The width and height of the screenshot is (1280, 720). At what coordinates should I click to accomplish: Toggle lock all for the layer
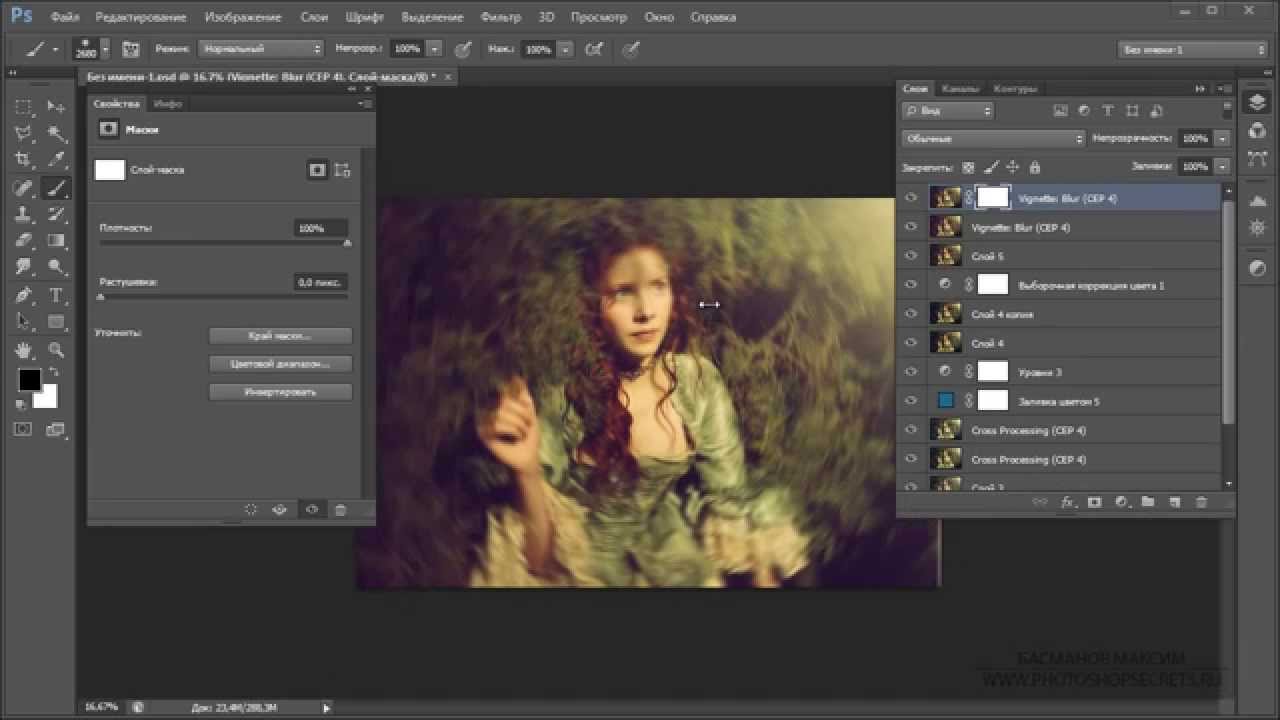click(x=1035, y=167)
